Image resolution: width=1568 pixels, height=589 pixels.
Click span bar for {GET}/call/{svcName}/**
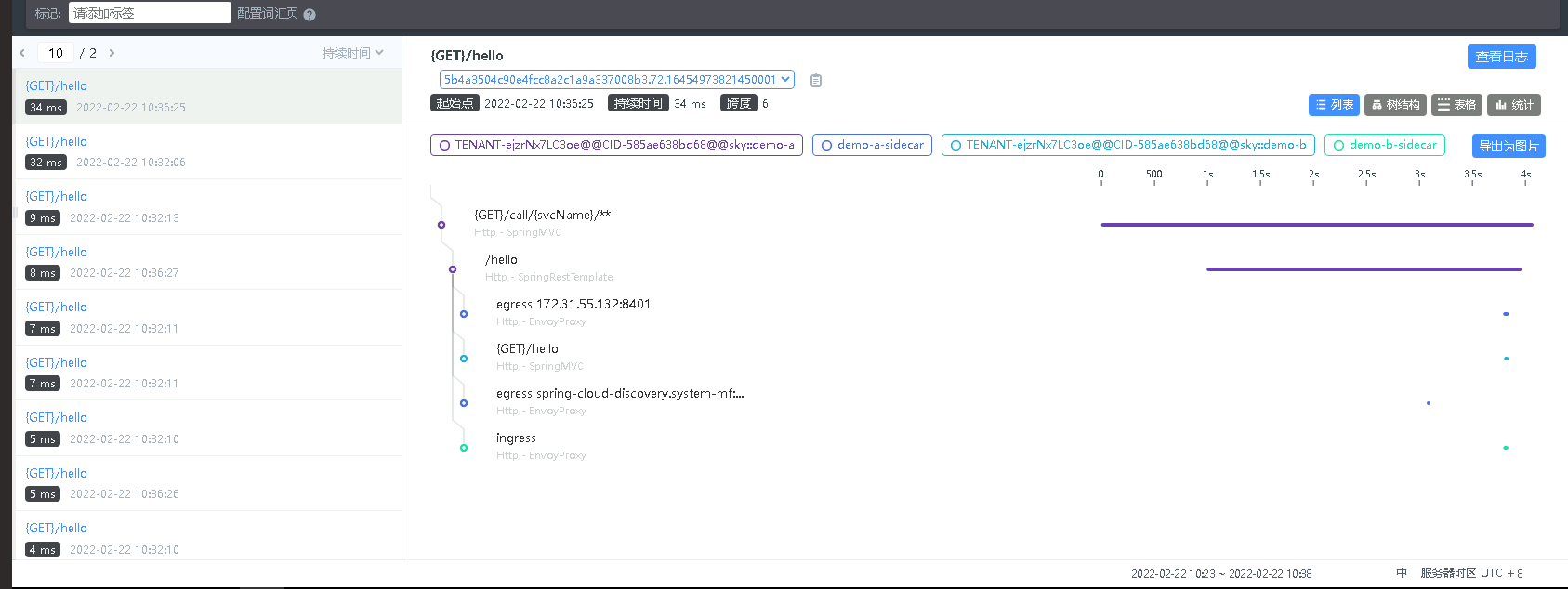pyautogui.click(x=1317, y=225)
